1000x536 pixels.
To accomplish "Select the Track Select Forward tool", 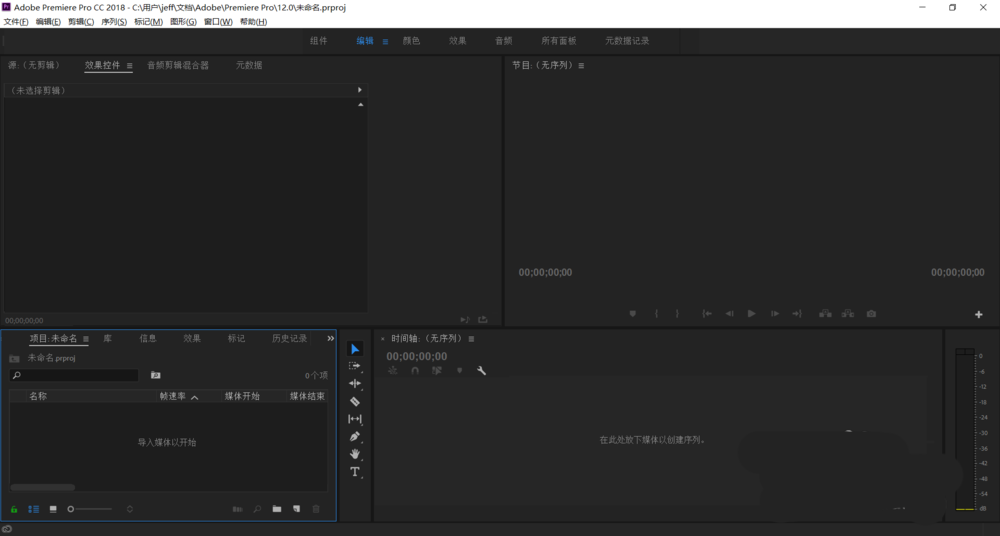I will point(355,366).
